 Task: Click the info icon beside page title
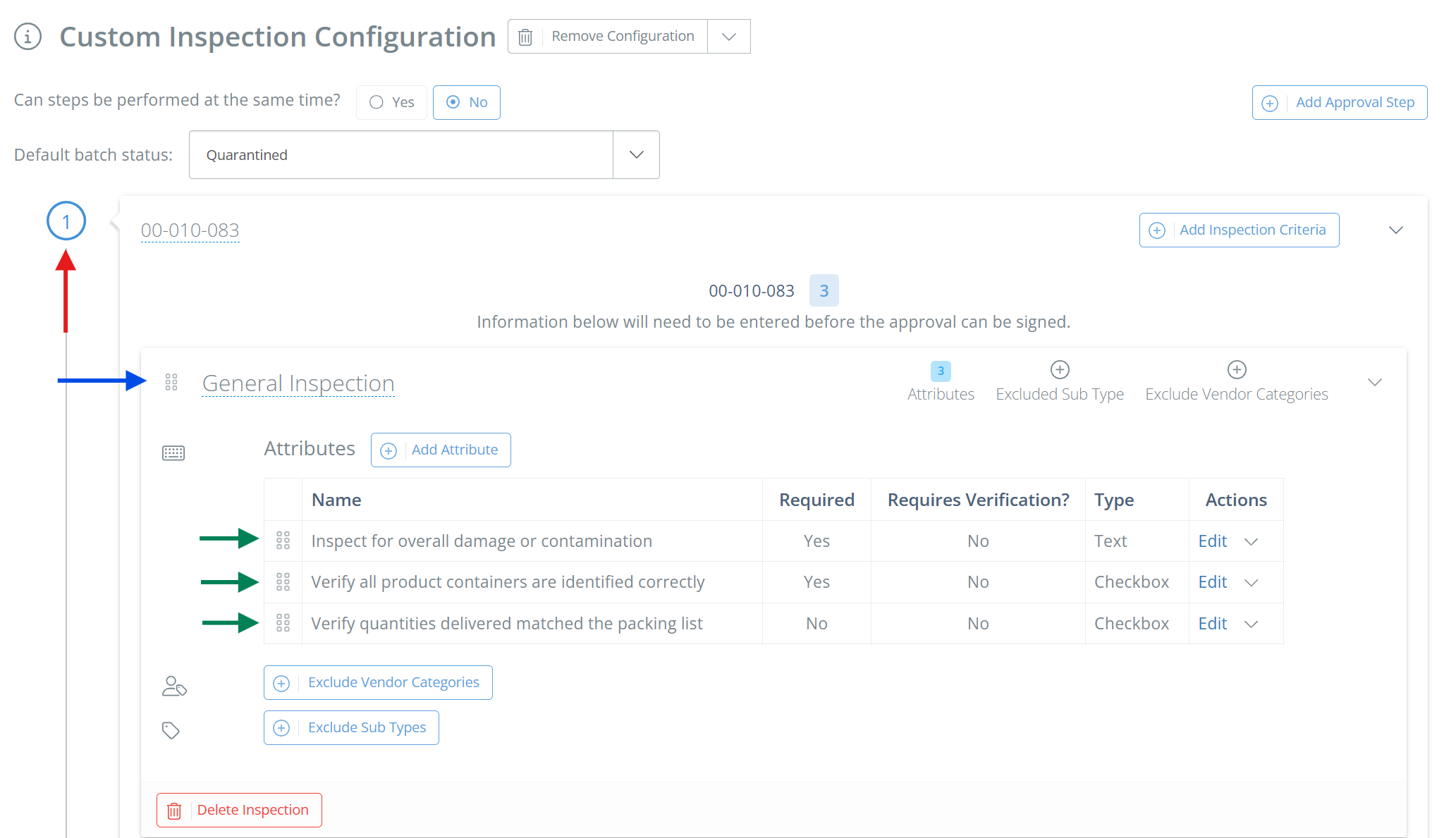28,36
